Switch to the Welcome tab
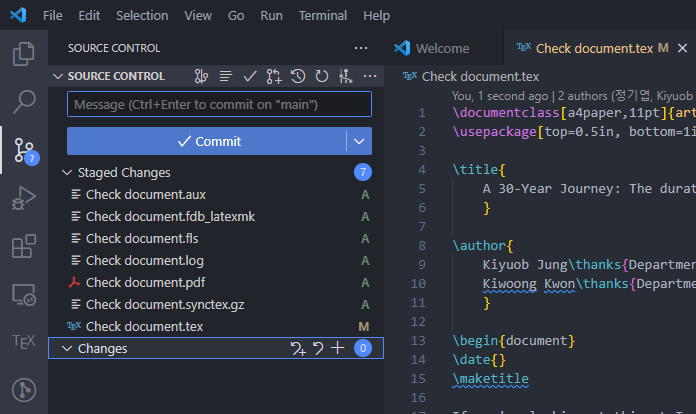 point(444,48)
